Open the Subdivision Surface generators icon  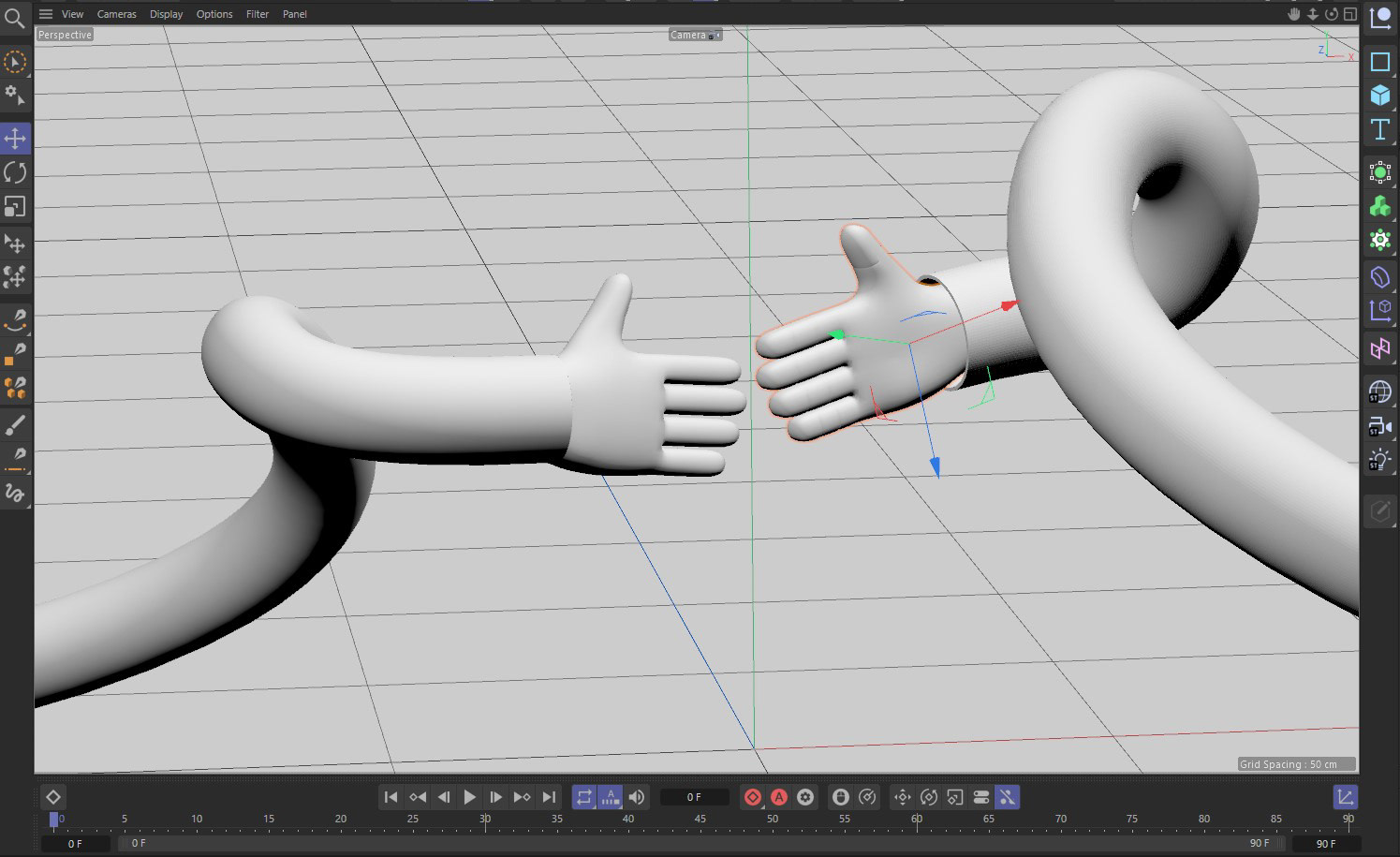click(x=1380, y=172)
